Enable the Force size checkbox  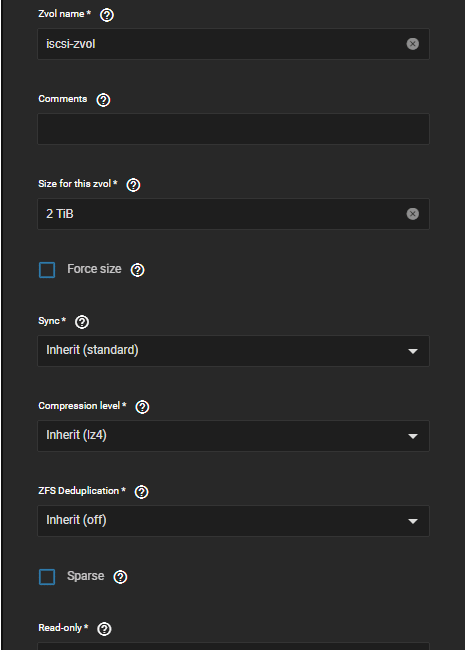coord(47,270)
